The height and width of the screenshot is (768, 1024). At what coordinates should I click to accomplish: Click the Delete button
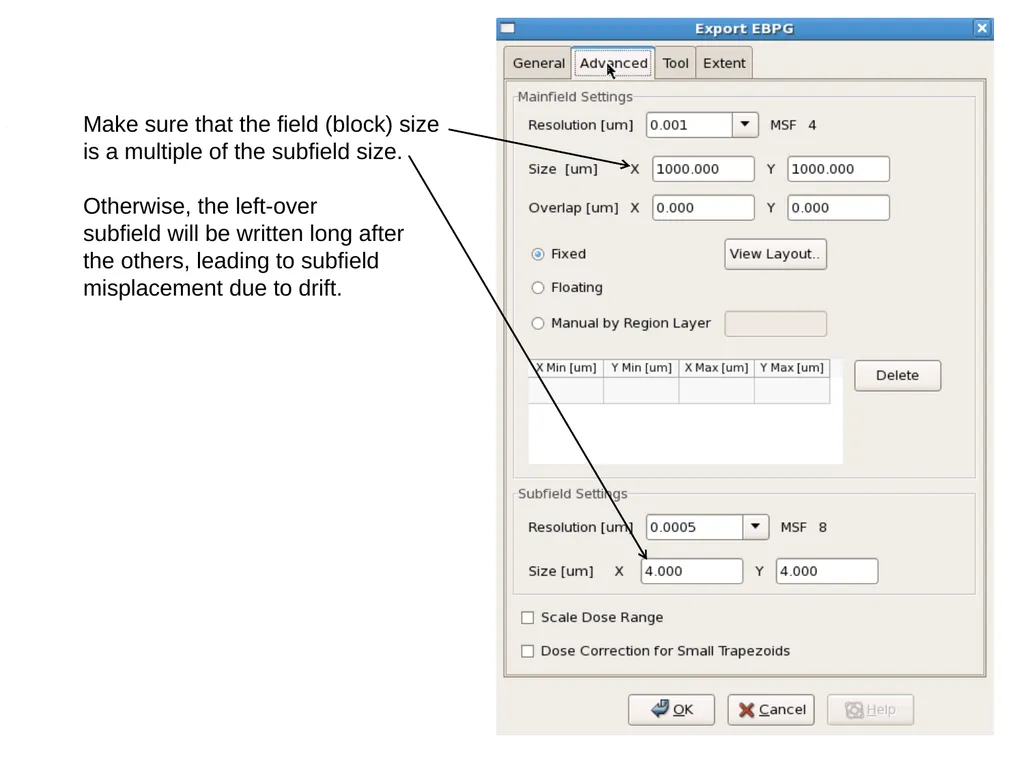pyautogui.click(x=897, y=376)
